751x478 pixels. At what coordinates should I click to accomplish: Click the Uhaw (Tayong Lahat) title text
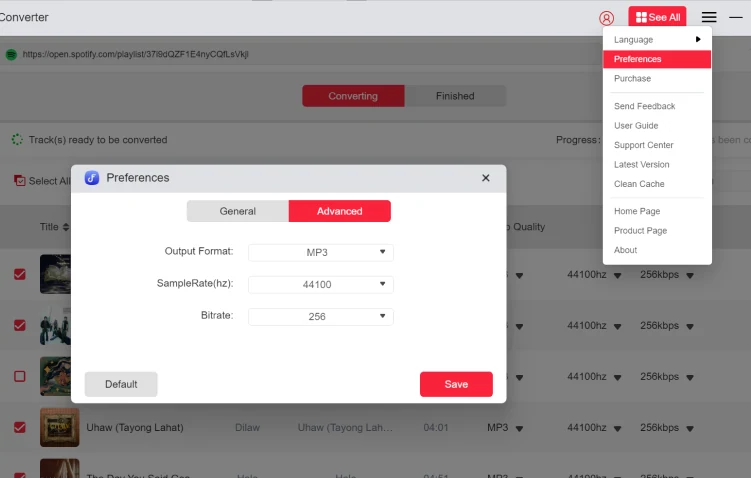click(135, 427)
